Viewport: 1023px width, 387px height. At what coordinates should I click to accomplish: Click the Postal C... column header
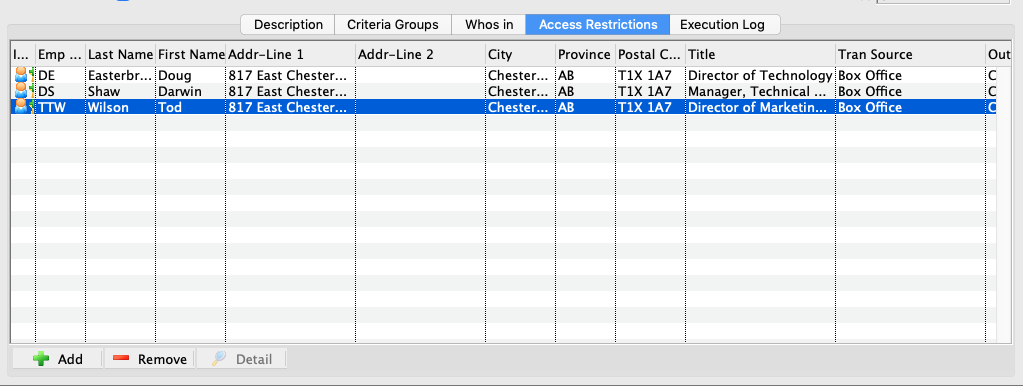tap(650, 55)
